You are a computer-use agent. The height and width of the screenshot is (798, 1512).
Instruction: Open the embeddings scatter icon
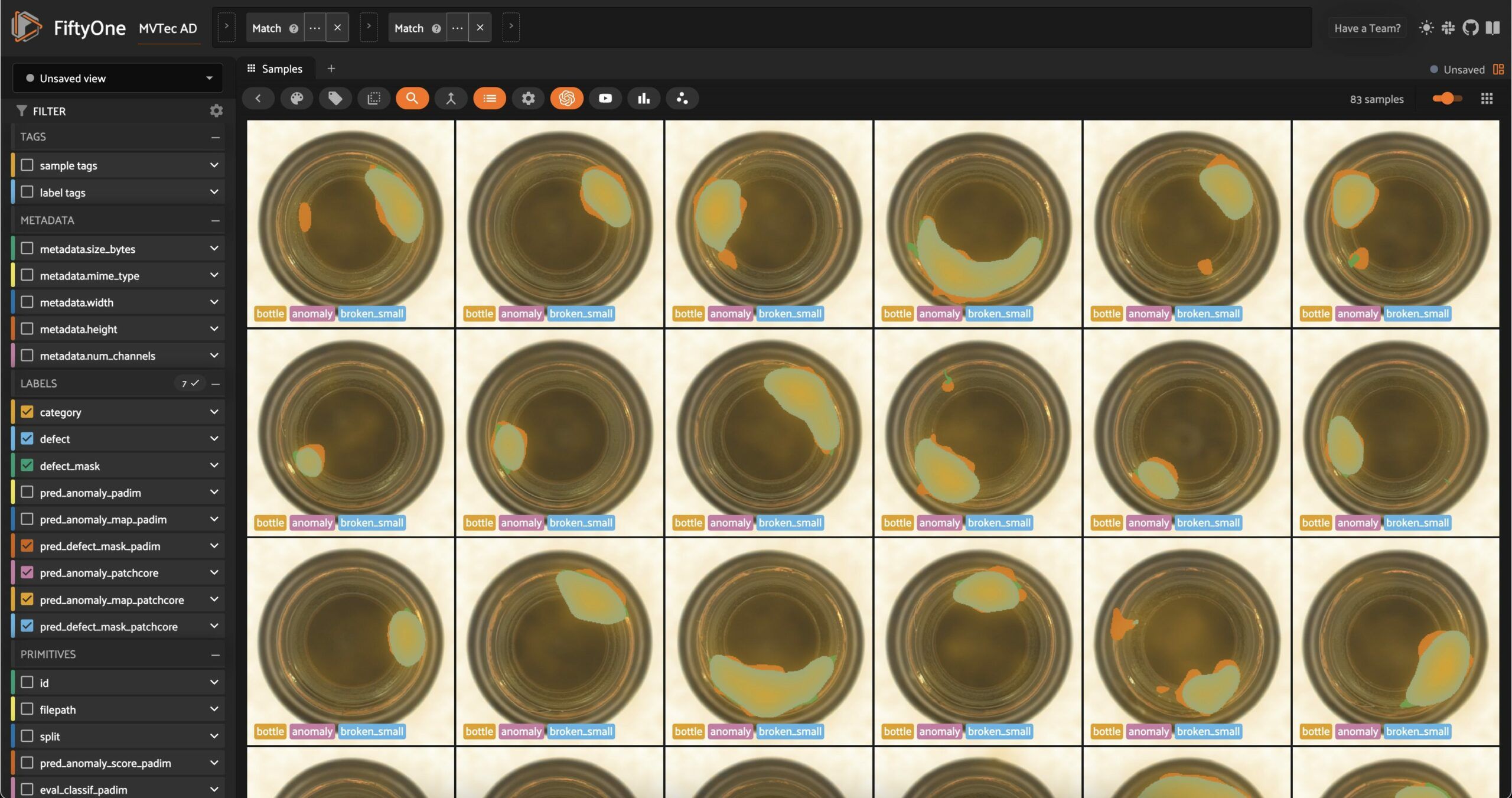point(682,99)
